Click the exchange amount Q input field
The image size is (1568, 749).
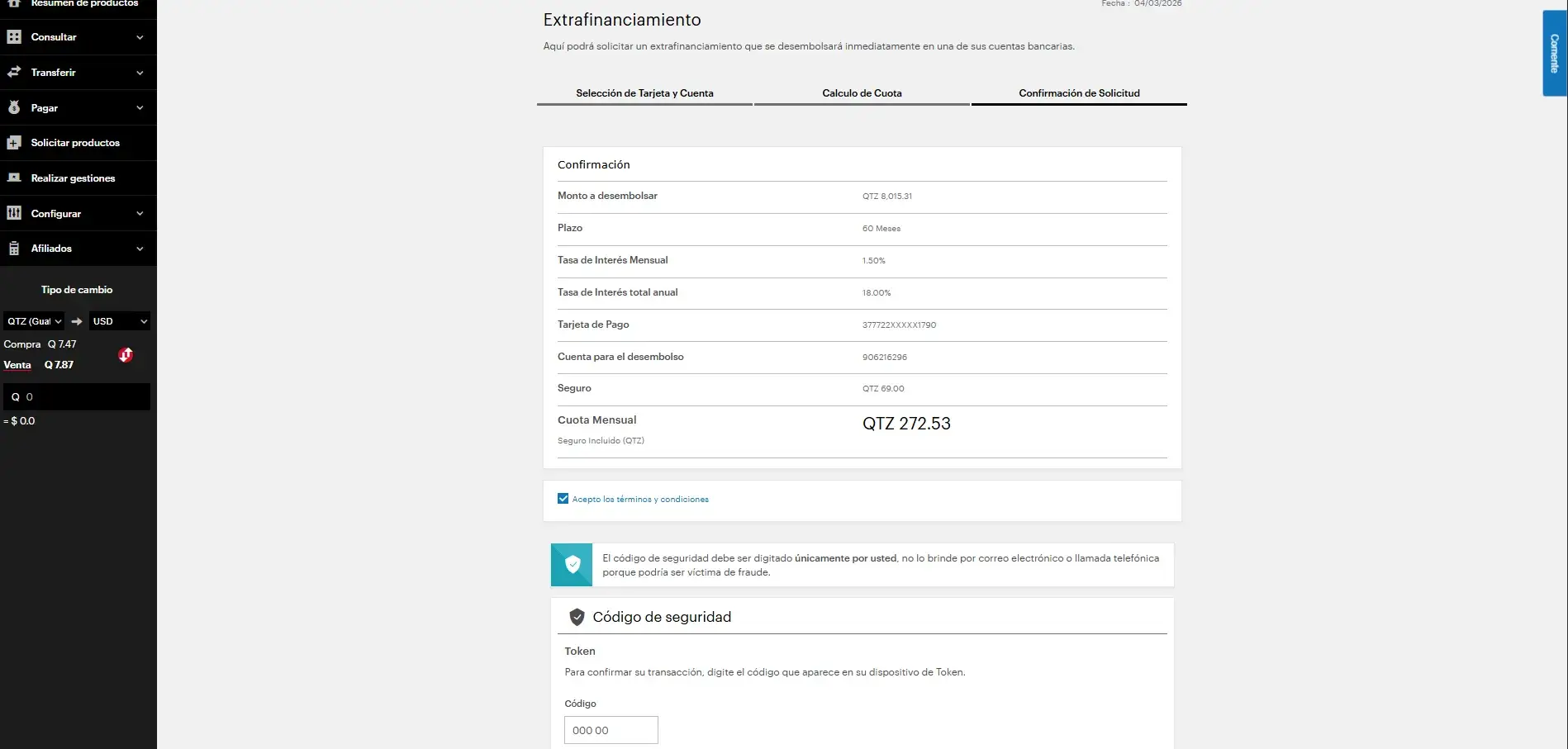(83, 397)
